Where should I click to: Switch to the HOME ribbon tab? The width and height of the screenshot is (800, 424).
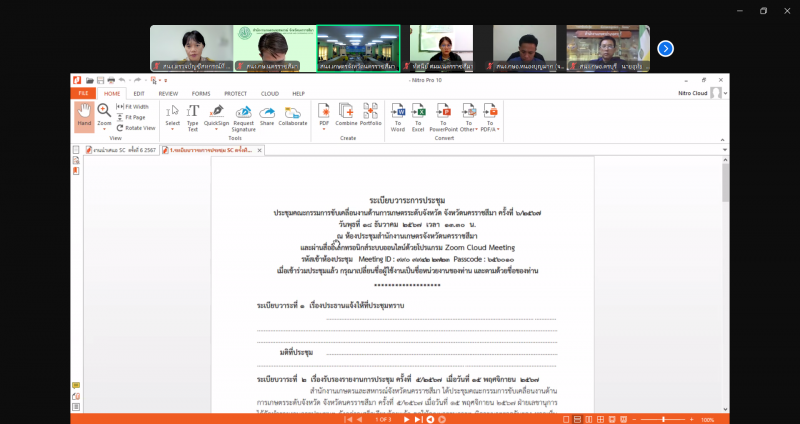[x=112, y=94]
